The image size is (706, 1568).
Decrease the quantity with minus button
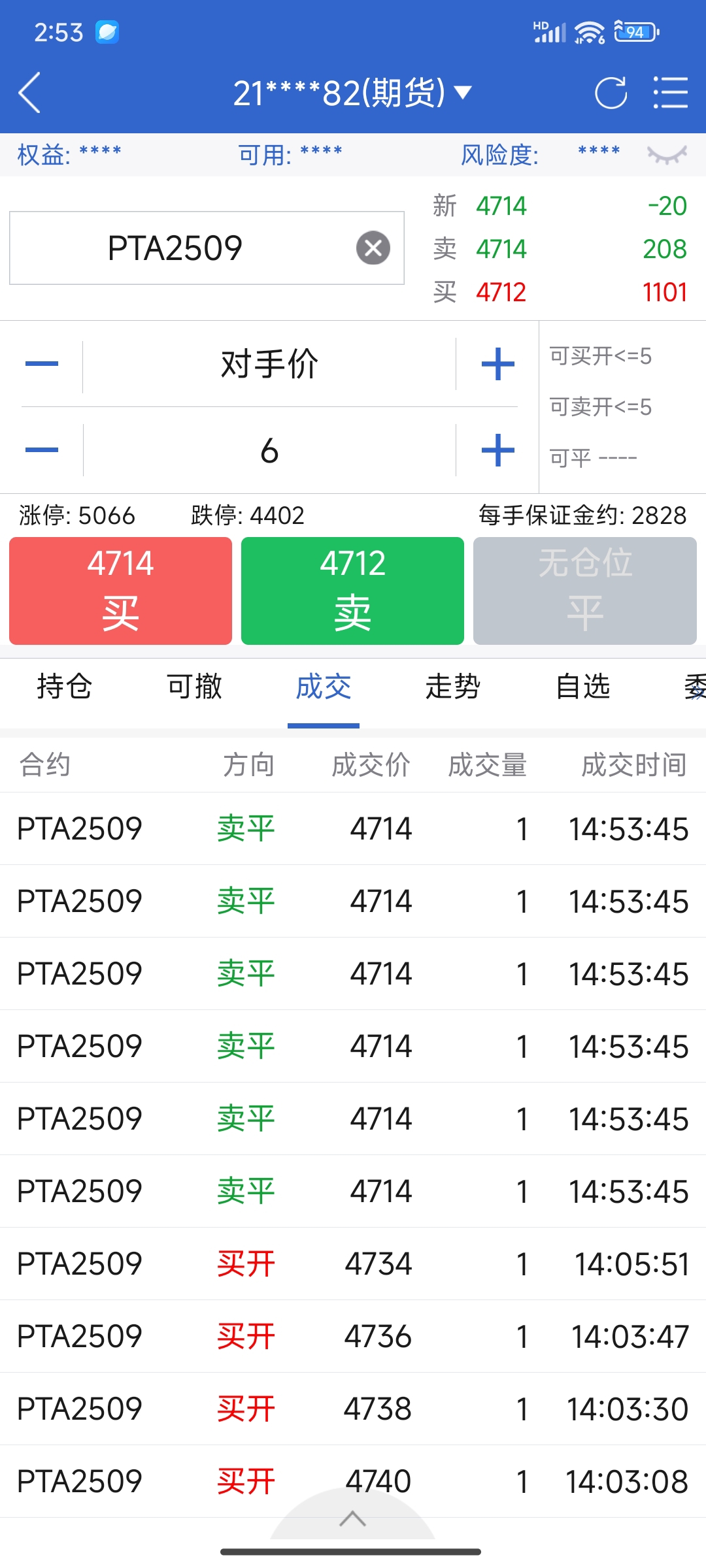click(42, 450)
